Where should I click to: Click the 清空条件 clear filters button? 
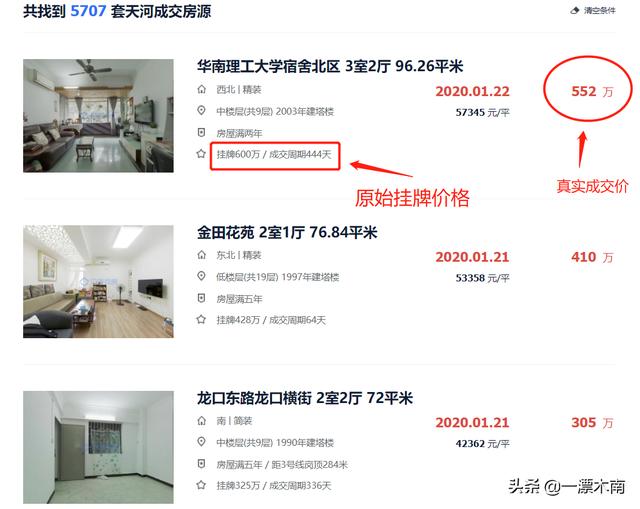pos(593,11)
